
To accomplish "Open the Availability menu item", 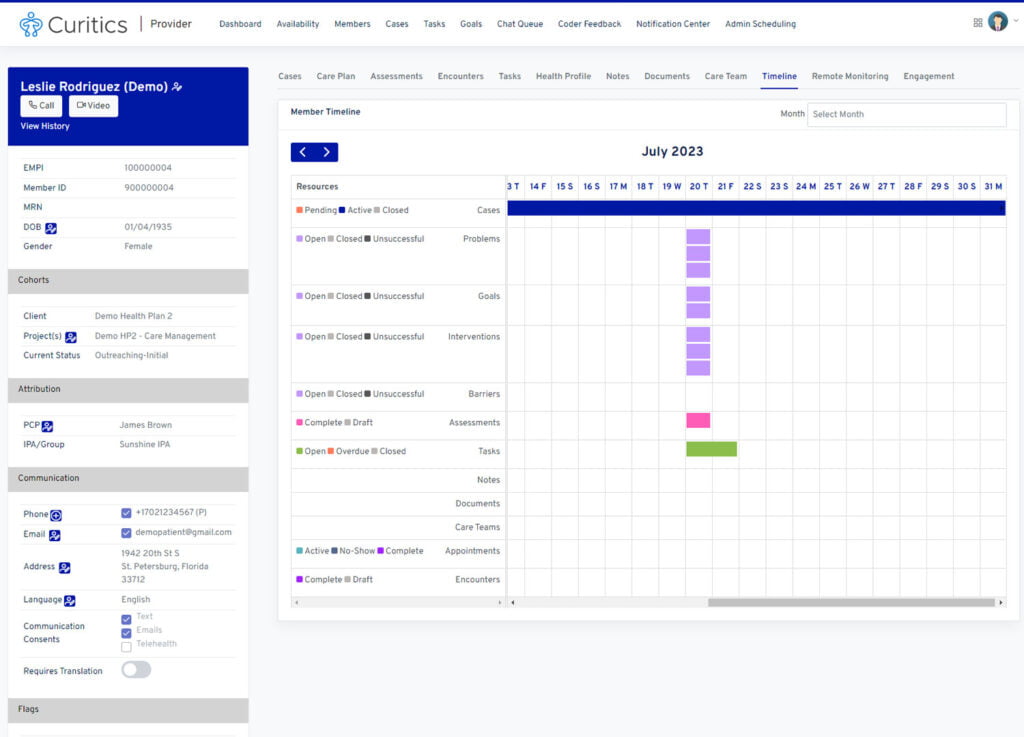I will (x=298, y=24).
